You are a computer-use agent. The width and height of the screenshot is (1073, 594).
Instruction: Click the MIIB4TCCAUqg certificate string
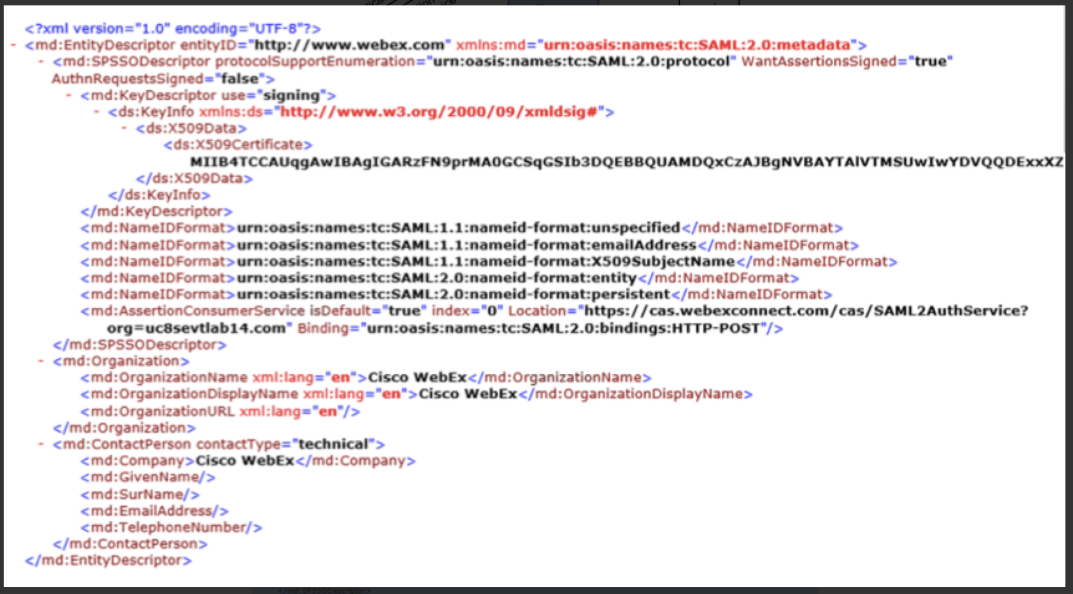tap(626, 162)
